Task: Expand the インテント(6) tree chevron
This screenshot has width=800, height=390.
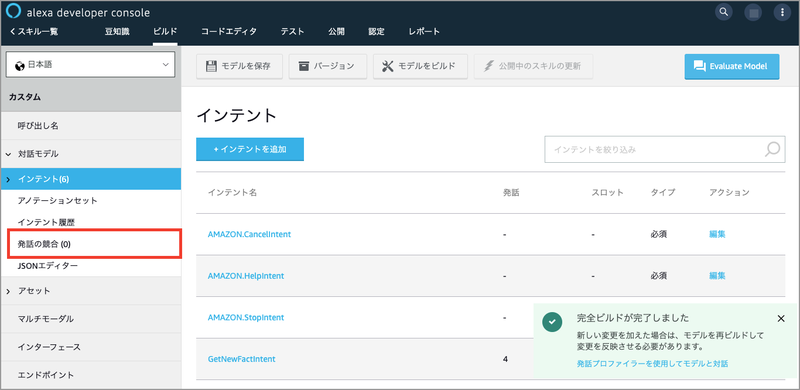Action: tap(8, 179)
